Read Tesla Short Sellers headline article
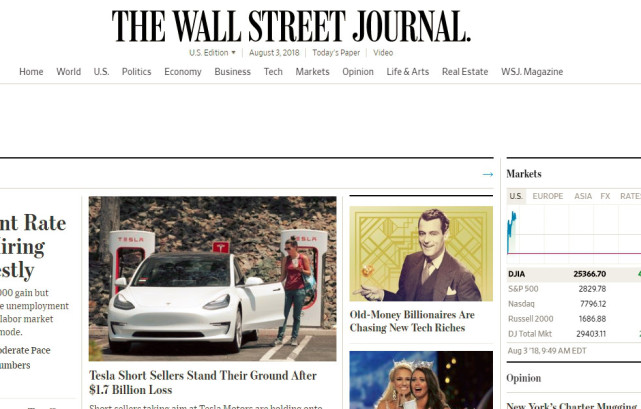 pos(203,383)
